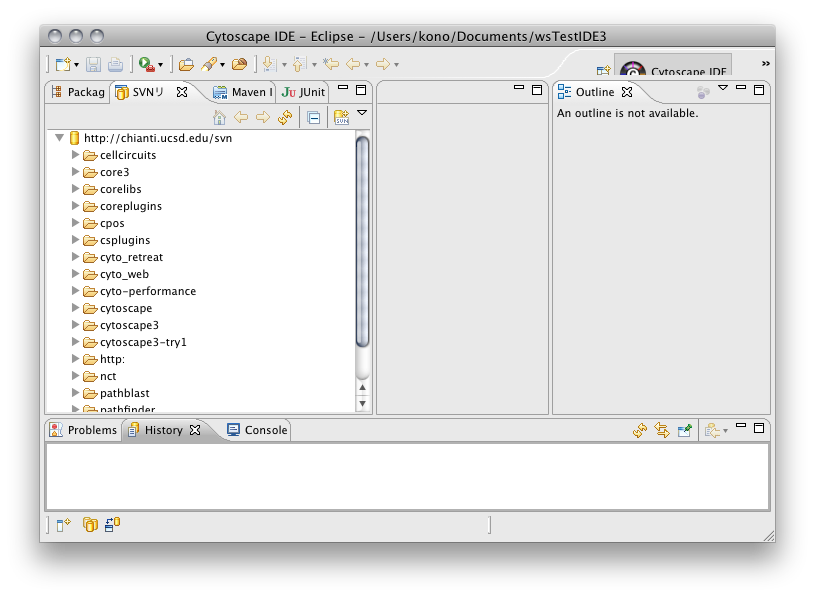
Task: Expand the cytoscape3 folder
Action: point(75,325)
